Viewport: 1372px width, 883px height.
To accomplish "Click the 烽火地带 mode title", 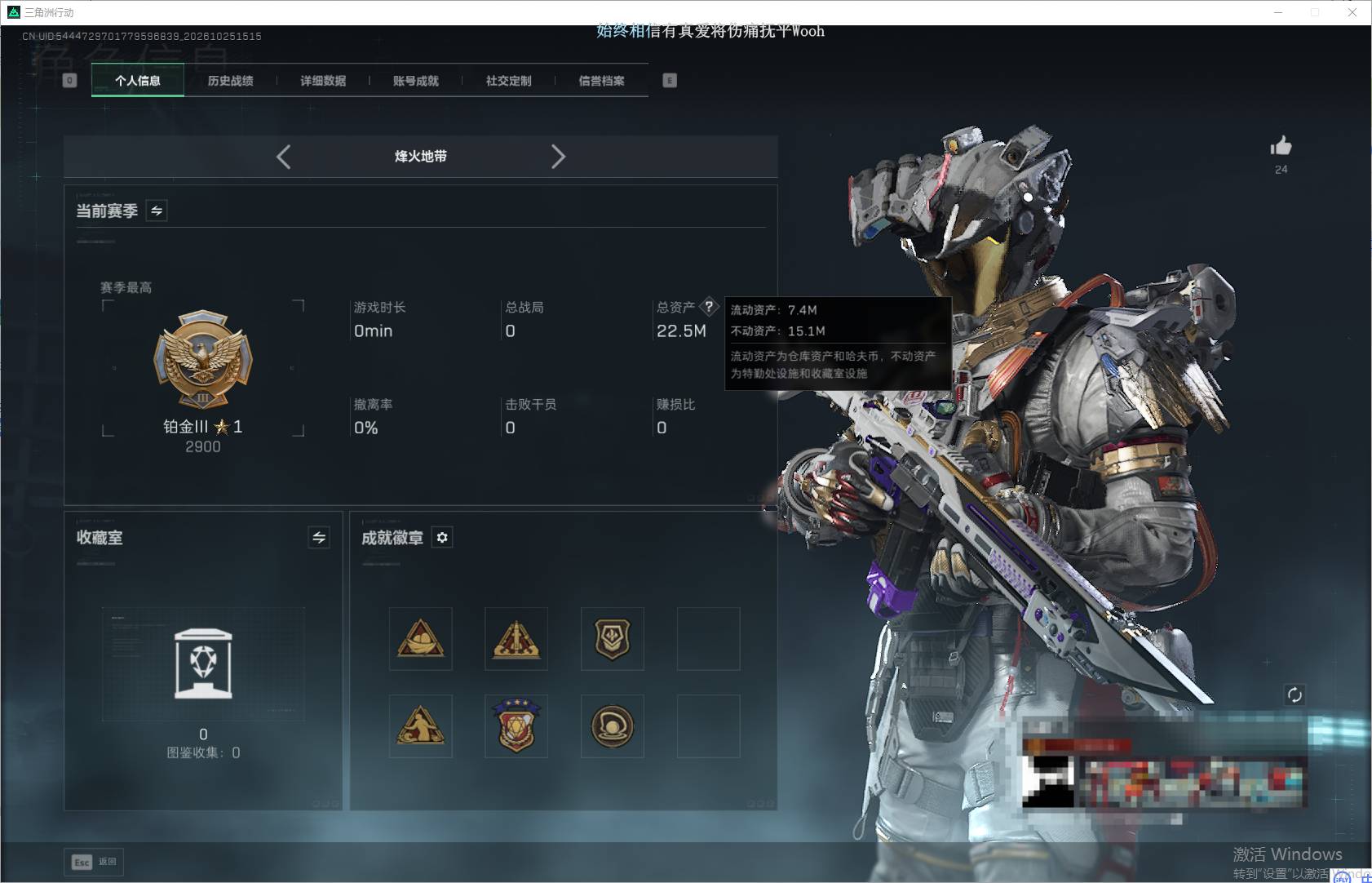I will click(421, 156).
